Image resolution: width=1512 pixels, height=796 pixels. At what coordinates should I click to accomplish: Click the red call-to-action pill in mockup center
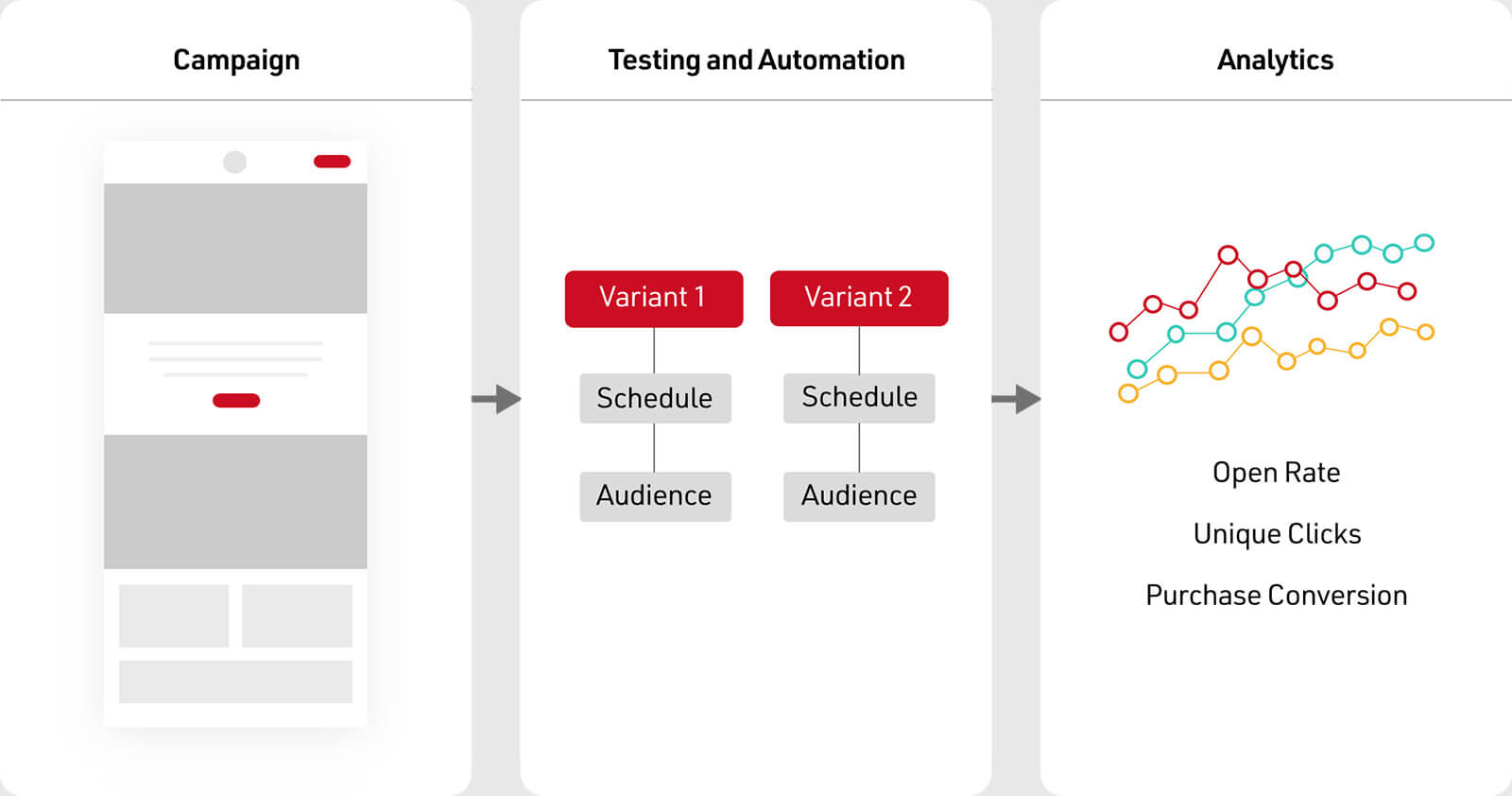point(236,401)
